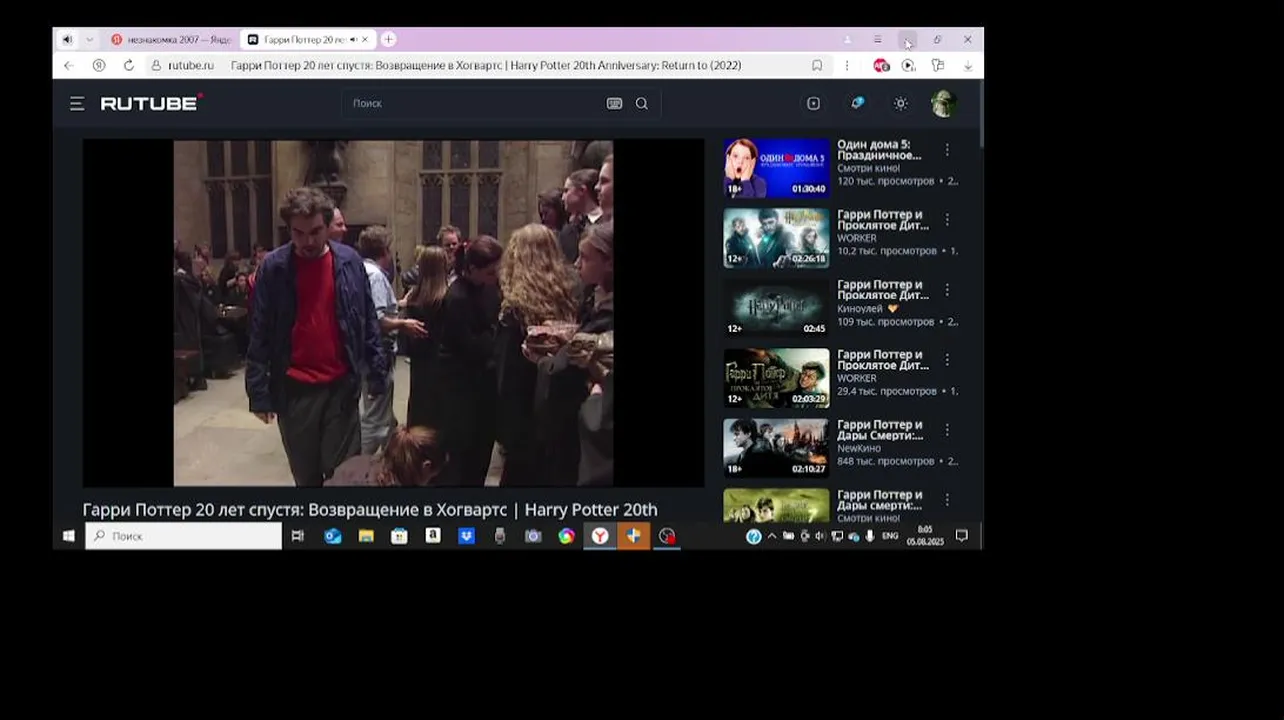Switch the ENG keyboard language
Screen dimensions: 1284x720
click(889, 536)
